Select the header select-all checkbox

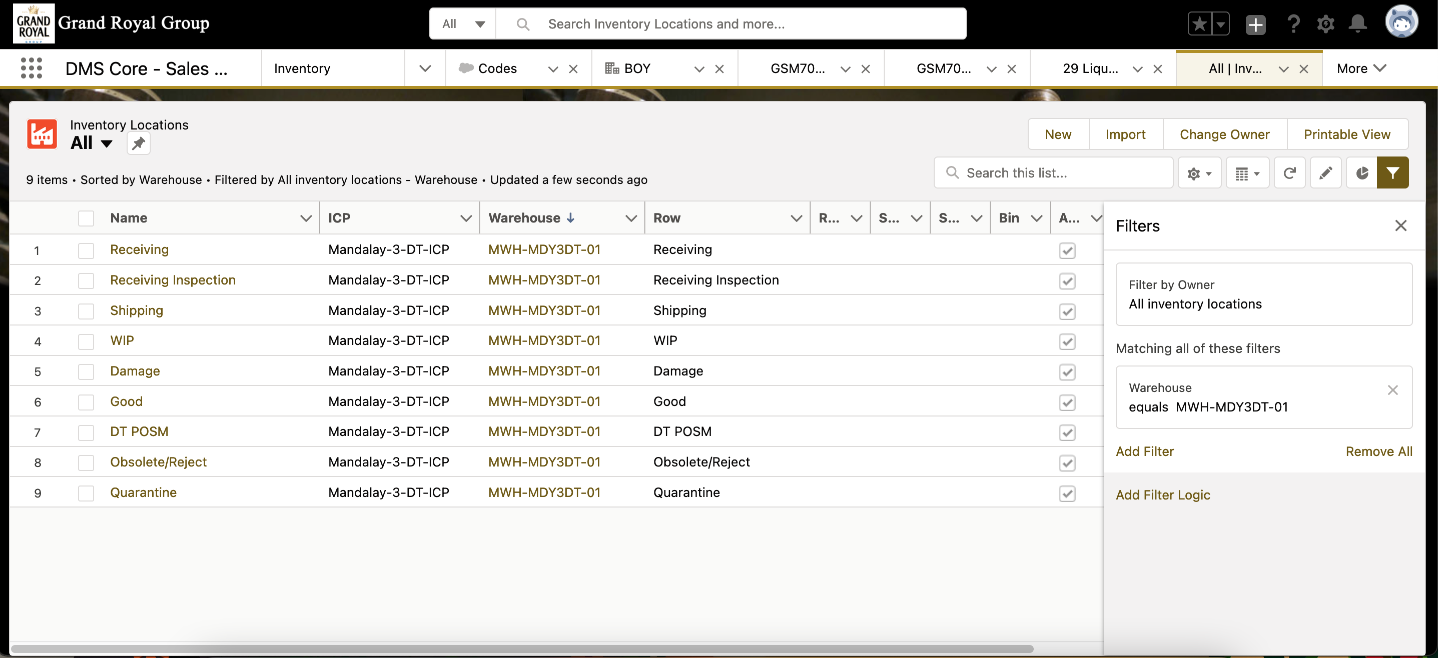tap(86, 218)
